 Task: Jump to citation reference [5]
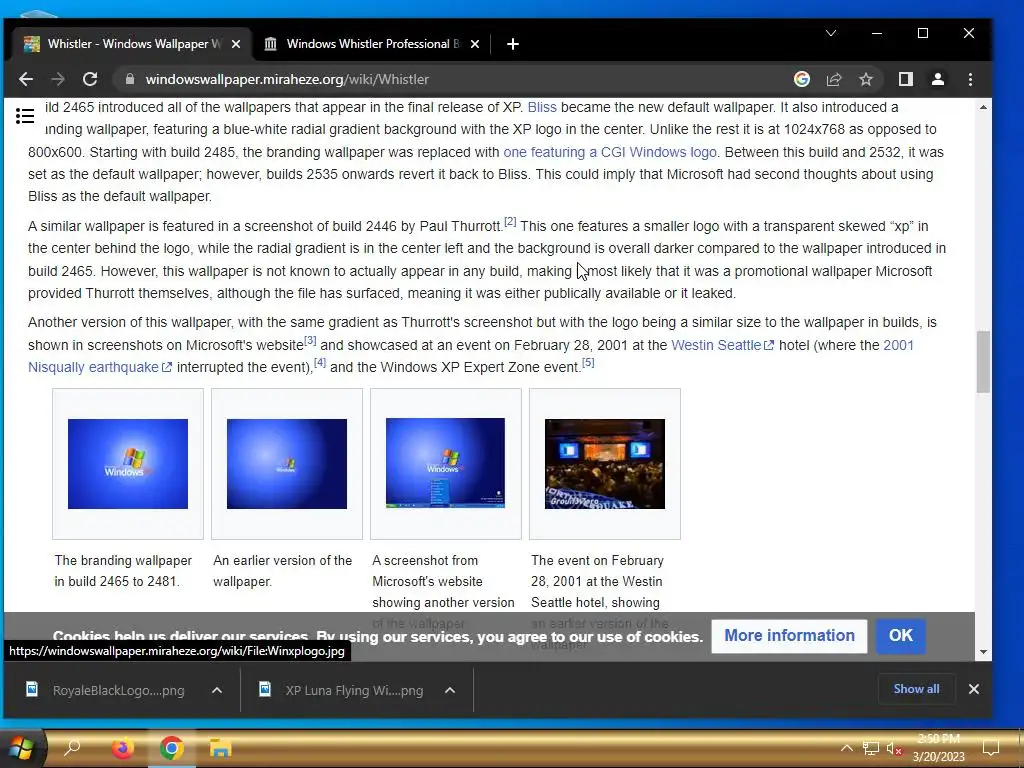point(588,362)
